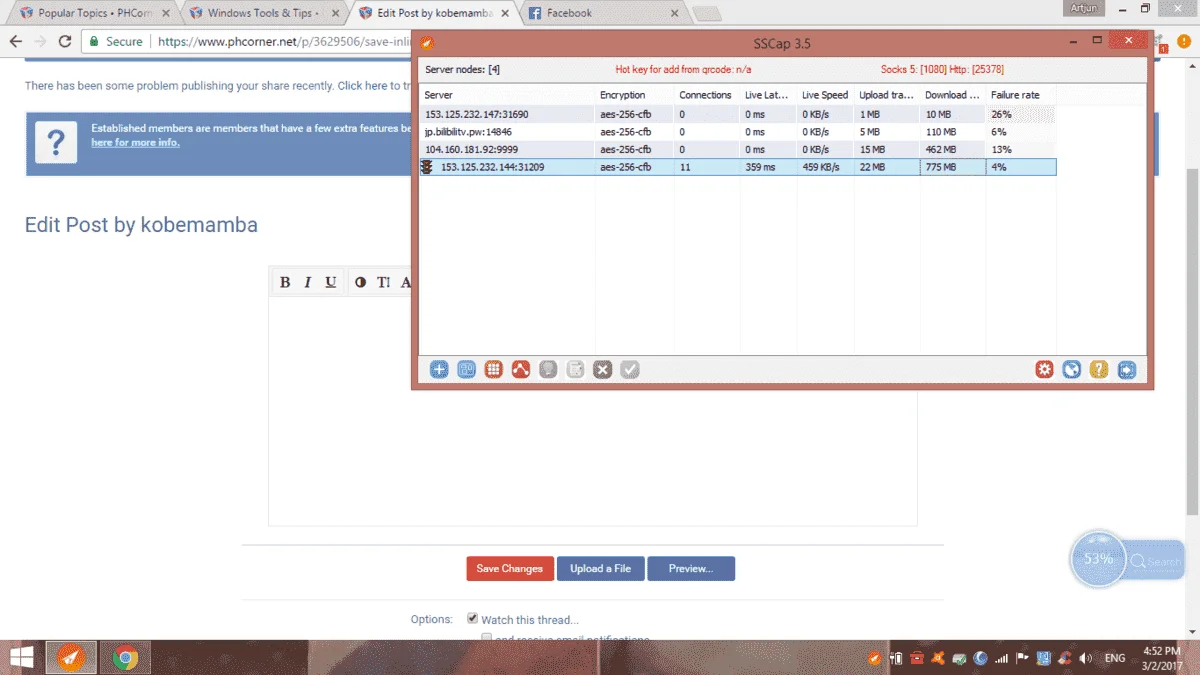The width and height of the screenshot is (1200, 675).
Task: Reload the page in Chrome
Action: 65,42
